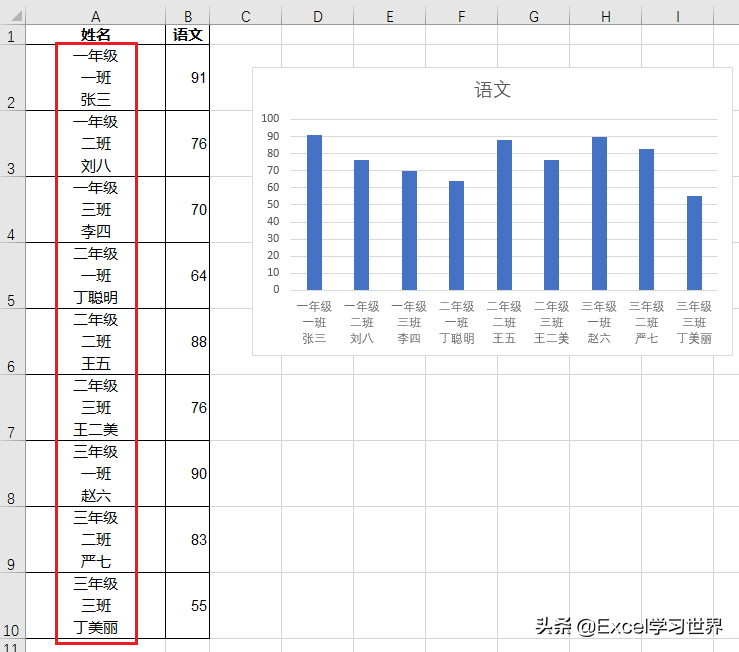Click the score cell 91

(188, 78)
